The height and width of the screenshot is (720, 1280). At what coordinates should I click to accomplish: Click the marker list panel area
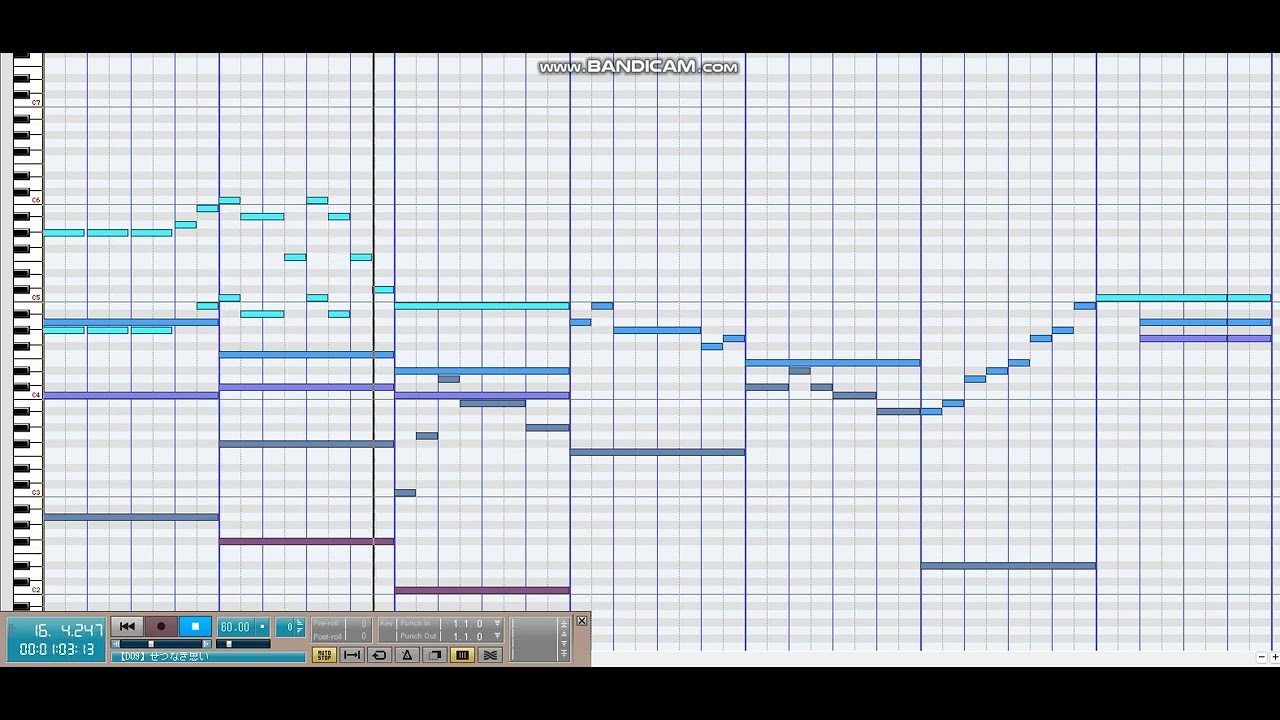click(x=534, y=638)
